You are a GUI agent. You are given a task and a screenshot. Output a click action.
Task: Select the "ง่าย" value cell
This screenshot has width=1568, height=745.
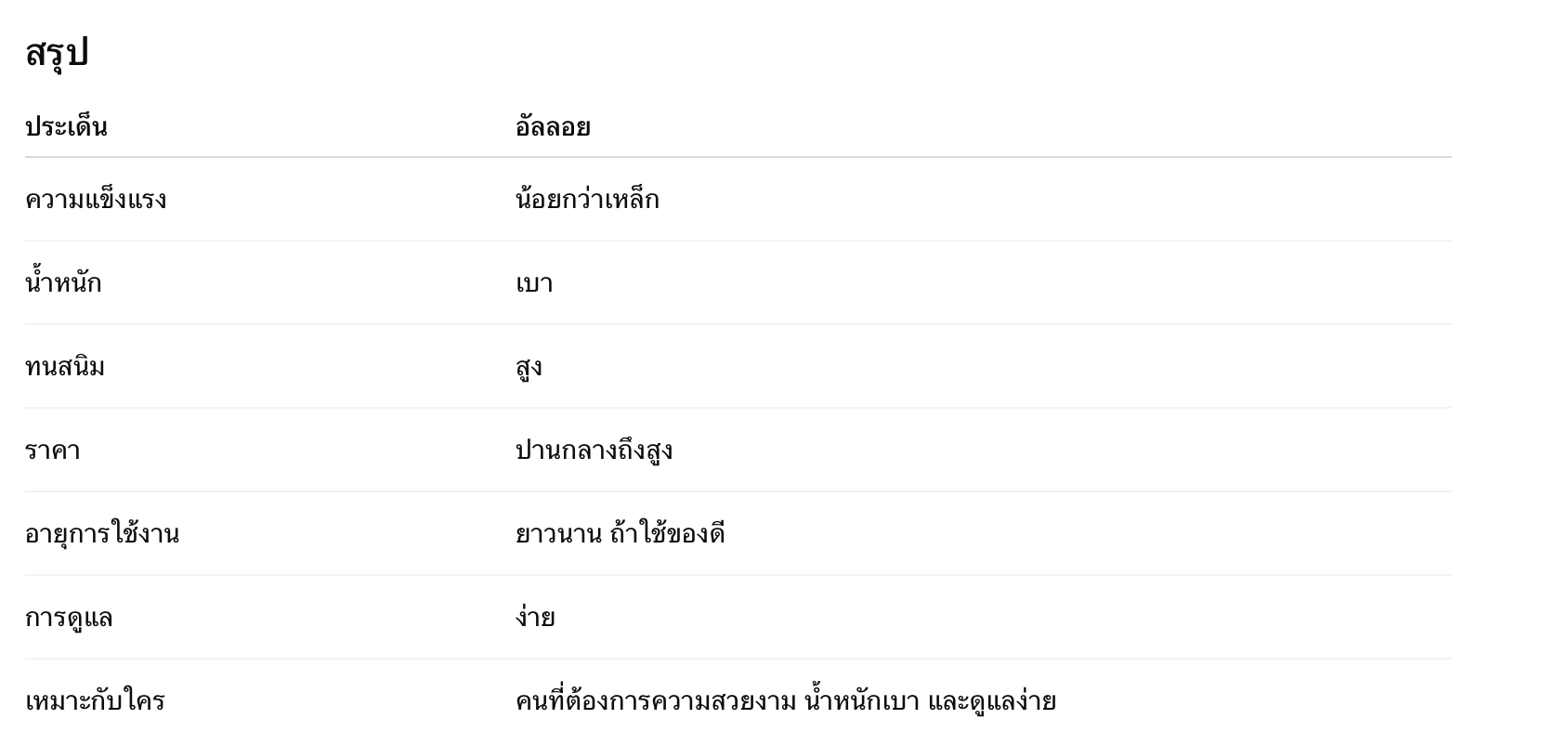(x=535, y=618)
